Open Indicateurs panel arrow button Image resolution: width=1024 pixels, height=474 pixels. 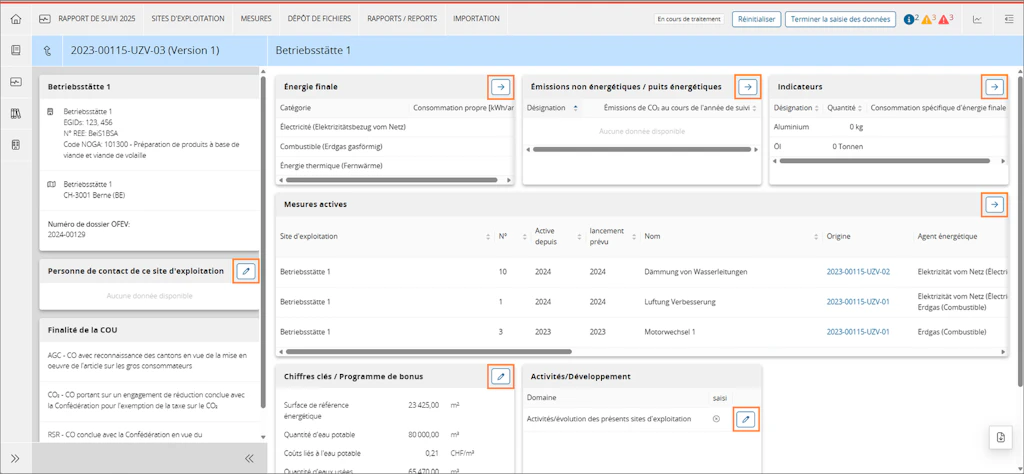[x=995, y=86]
